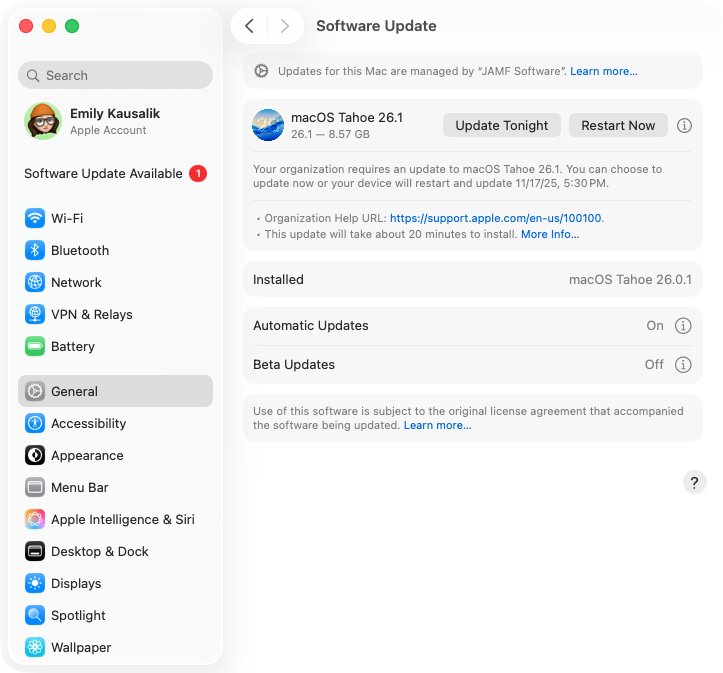This screenshot has height=673, width=723.
Task: Click the macOS Tahoe 26.1 title text
Action: click(x=347, y=118)
